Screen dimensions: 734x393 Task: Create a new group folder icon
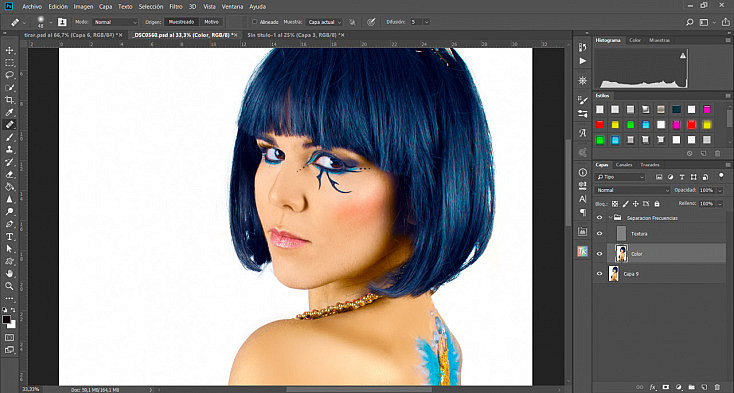691,387
